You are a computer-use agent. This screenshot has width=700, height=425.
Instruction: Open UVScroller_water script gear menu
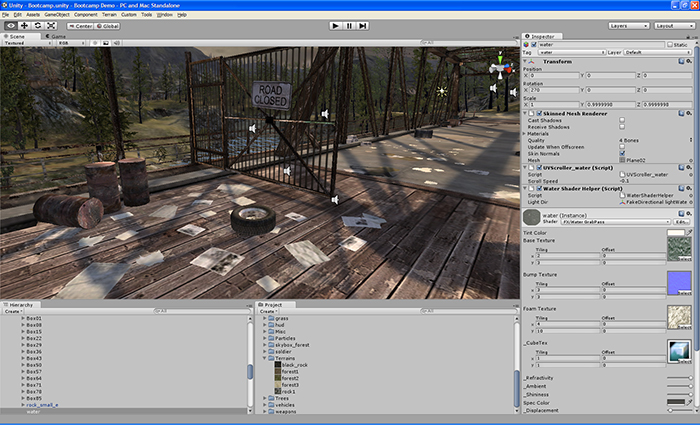coord(689,167)
